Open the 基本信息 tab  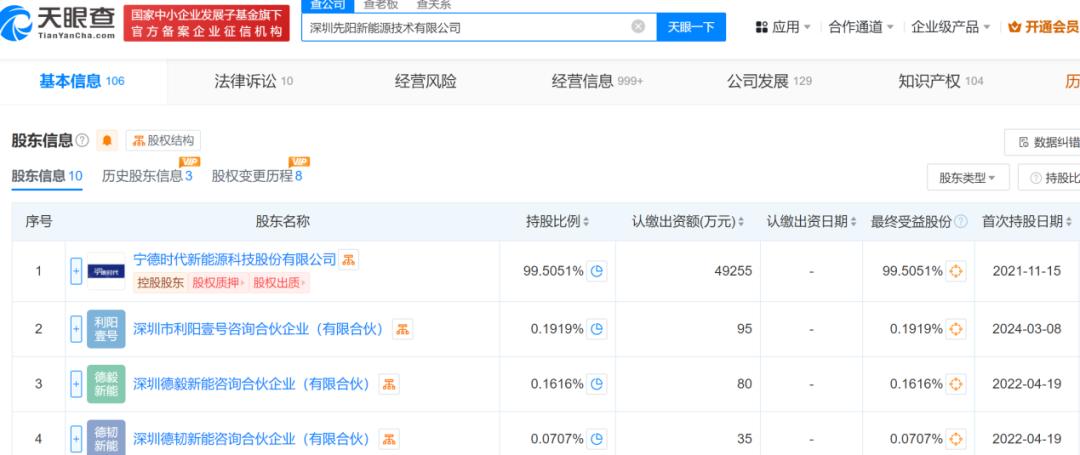[x=81, y=81]
